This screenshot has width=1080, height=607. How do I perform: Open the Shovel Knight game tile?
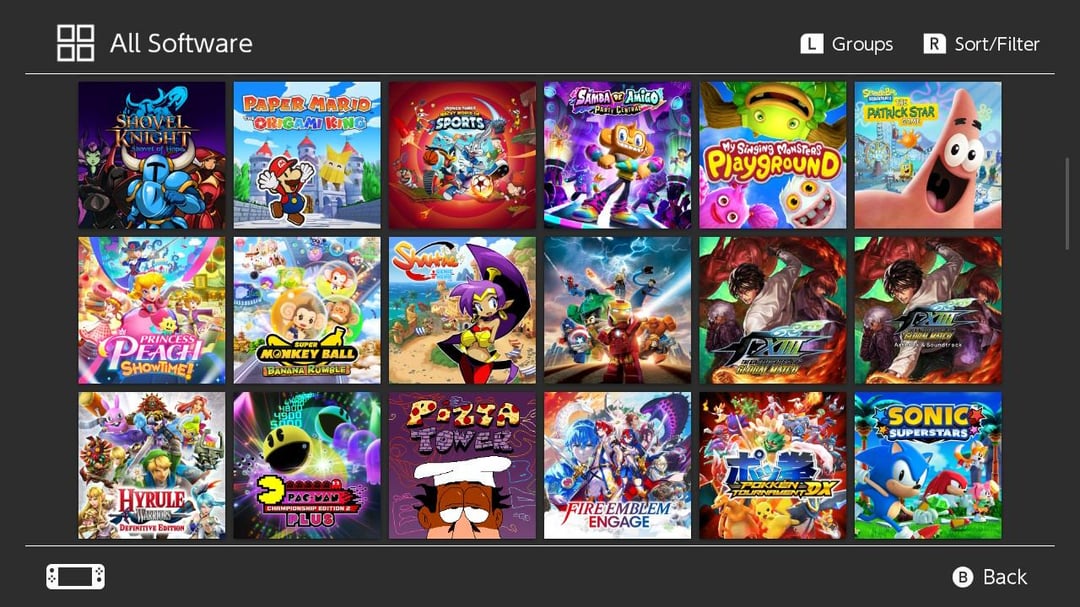[152, 155]
